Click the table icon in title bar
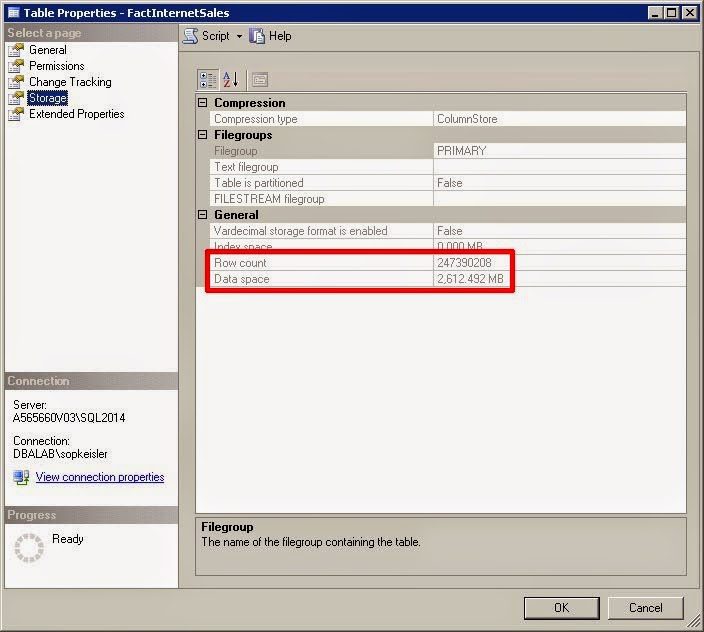The height and width of the screenshot is (632, 704). coord(14,13)
